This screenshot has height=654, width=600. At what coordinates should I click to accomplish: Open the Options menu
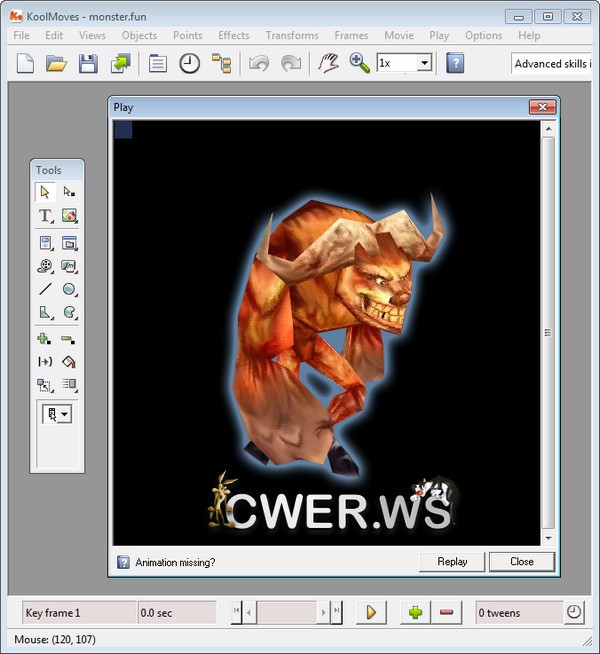(x=484, y=35)
